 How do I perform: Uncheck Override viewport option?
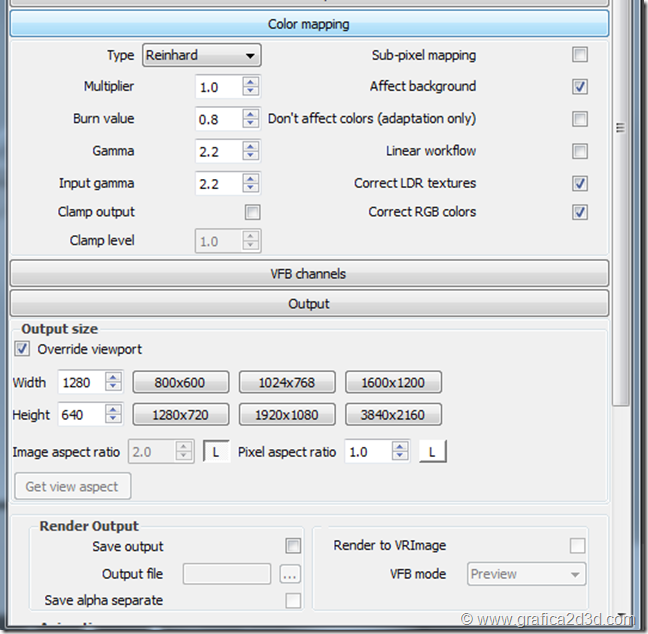[x=22, y=349]
